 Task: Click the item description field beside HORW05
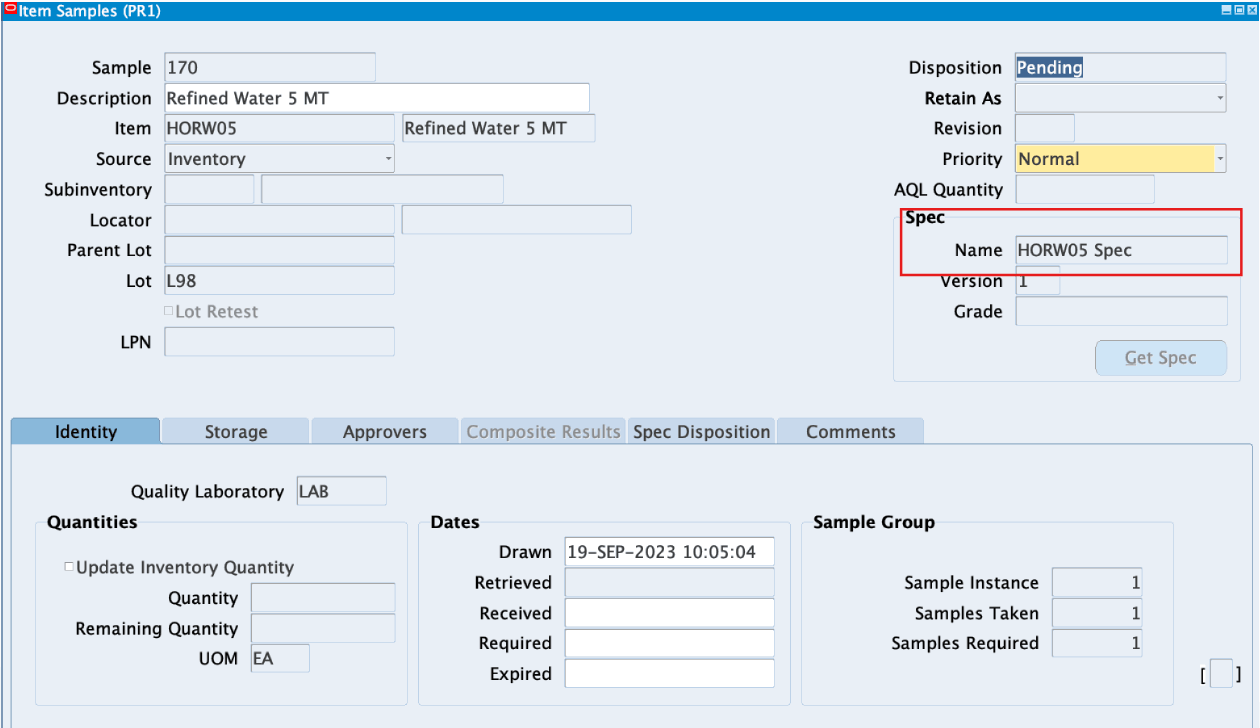[498, 128]
